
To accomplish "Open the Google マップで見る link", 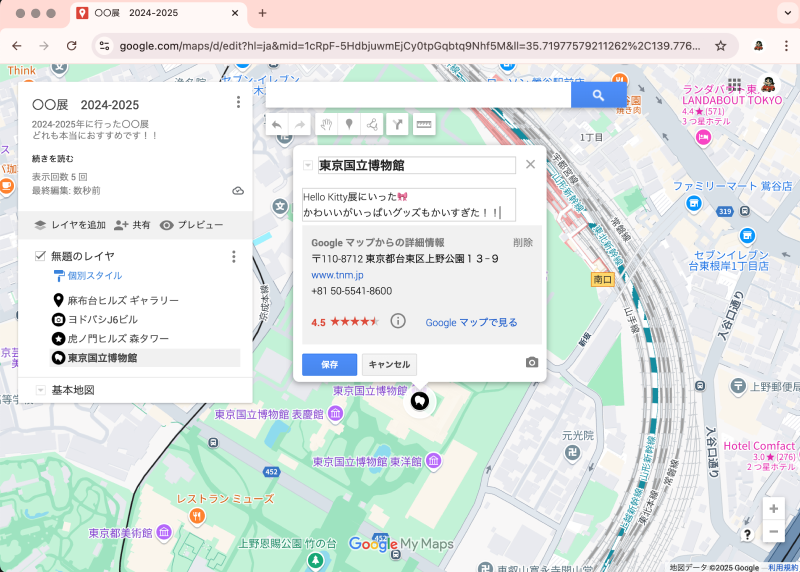I will [471, 322].
